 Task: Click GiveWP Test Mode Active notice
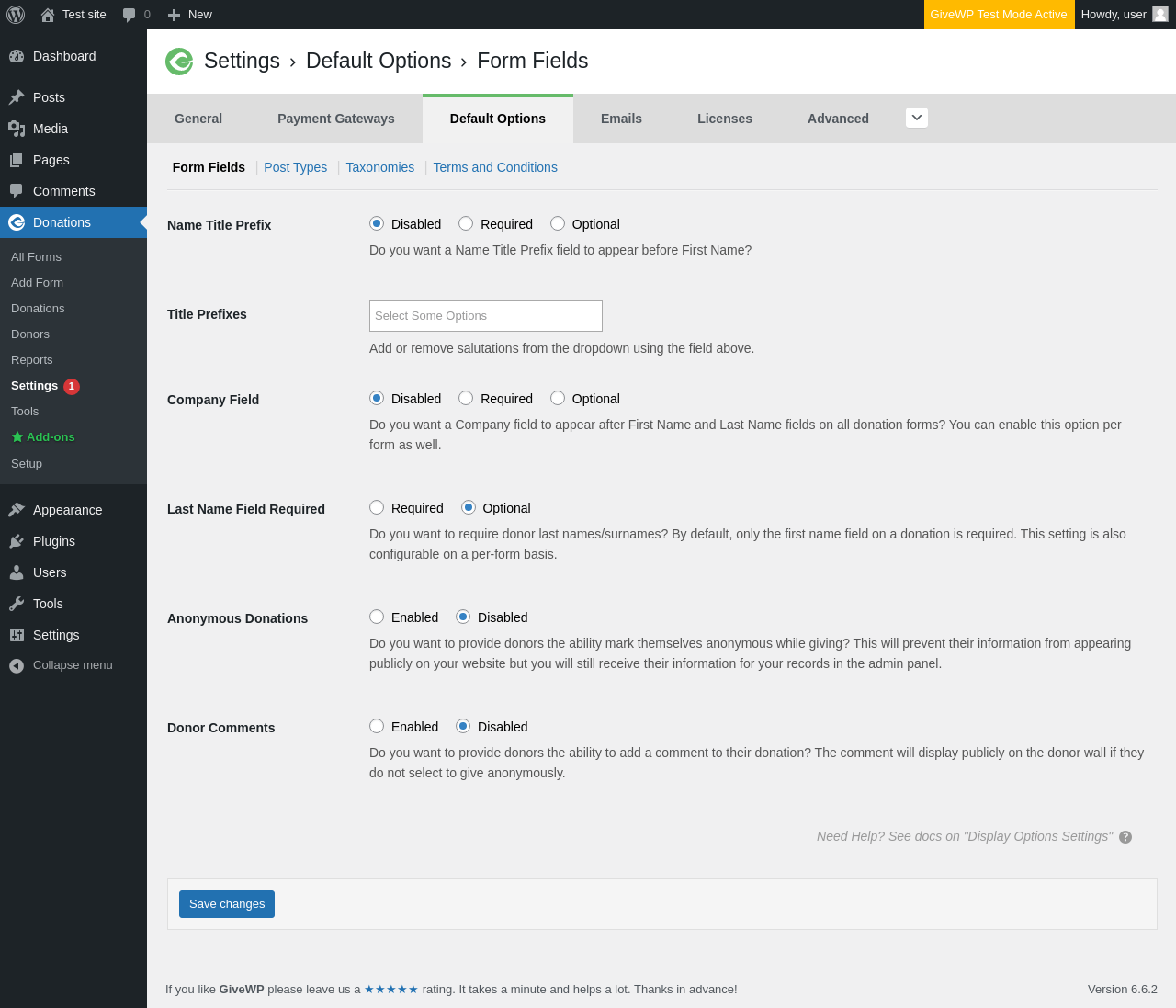[999, 15]
